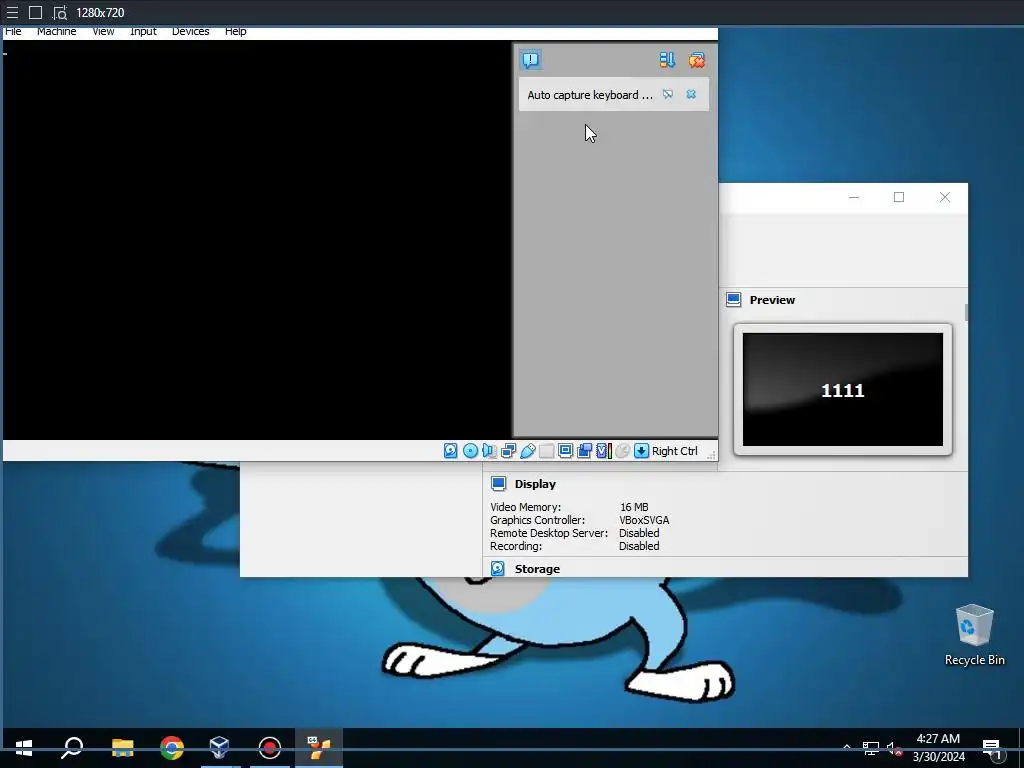Click the red recorder app in taskbar
1024x768 pixels.
coord(270,748)
